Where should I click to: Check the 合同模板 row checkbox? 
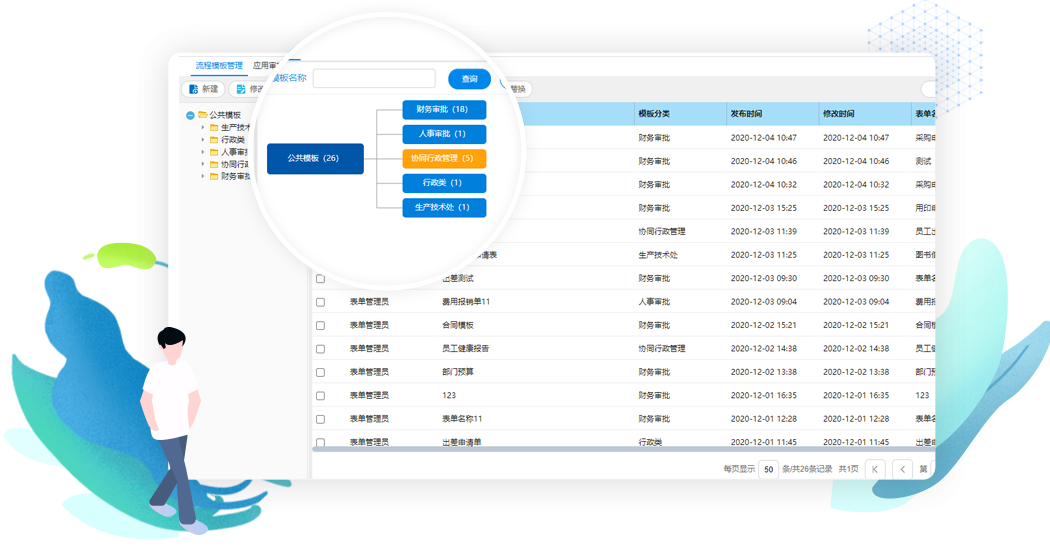321,325
